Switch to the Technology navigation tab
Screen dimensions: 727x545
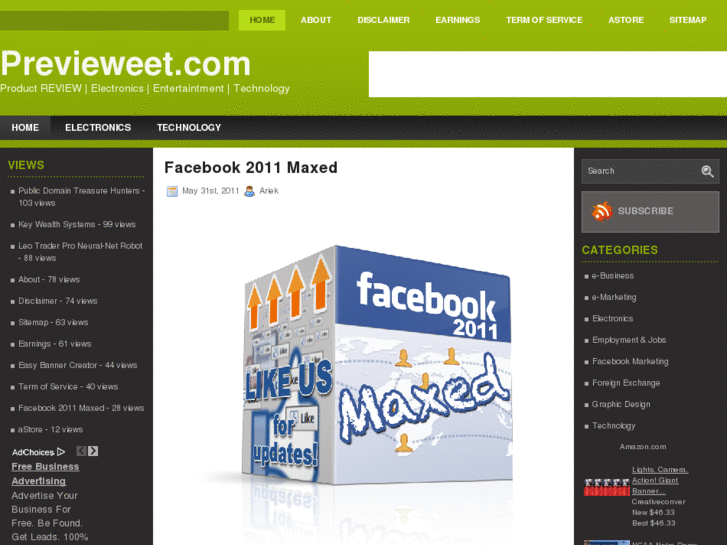pos(189,128)
